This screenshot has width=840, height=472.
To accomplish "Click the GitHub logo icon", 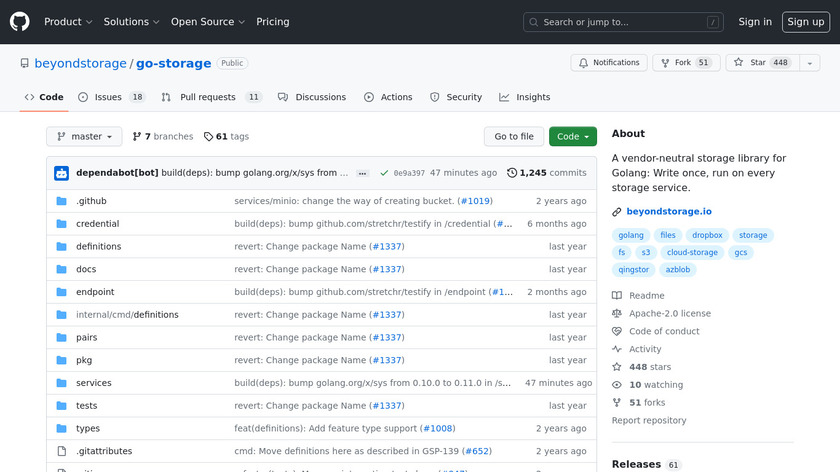I will coord(20,22).
